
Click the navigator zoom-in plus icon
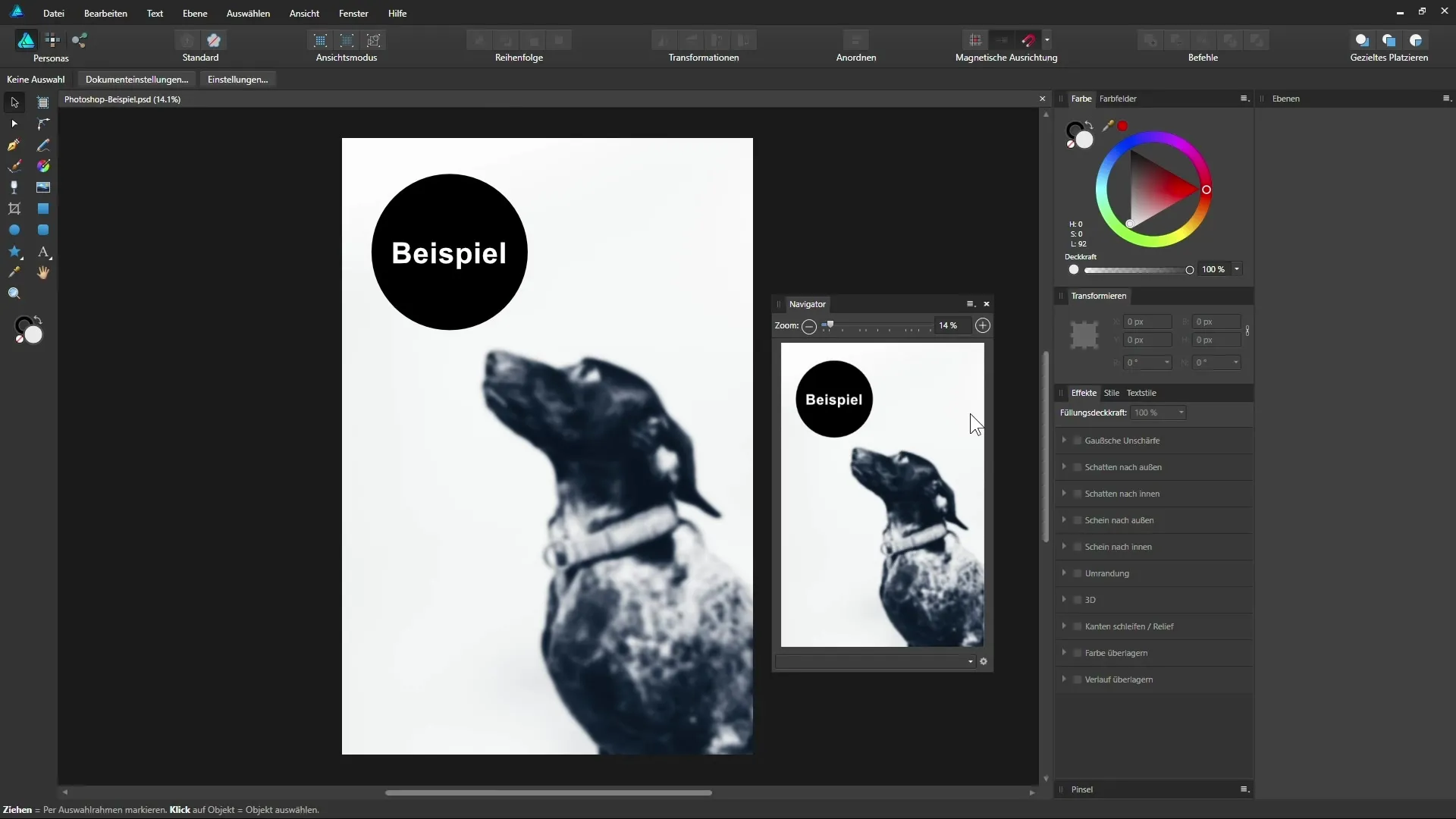pos(983,325)
